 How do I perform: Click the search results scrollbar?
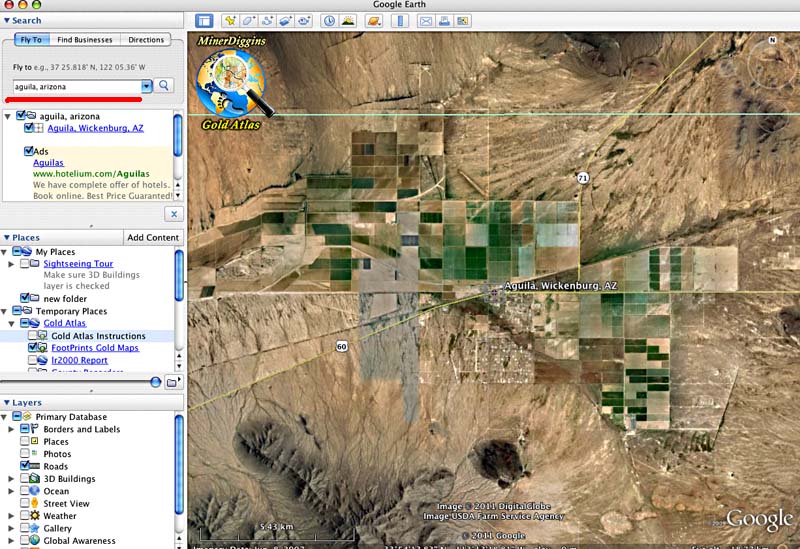click(x=178, y=136)
